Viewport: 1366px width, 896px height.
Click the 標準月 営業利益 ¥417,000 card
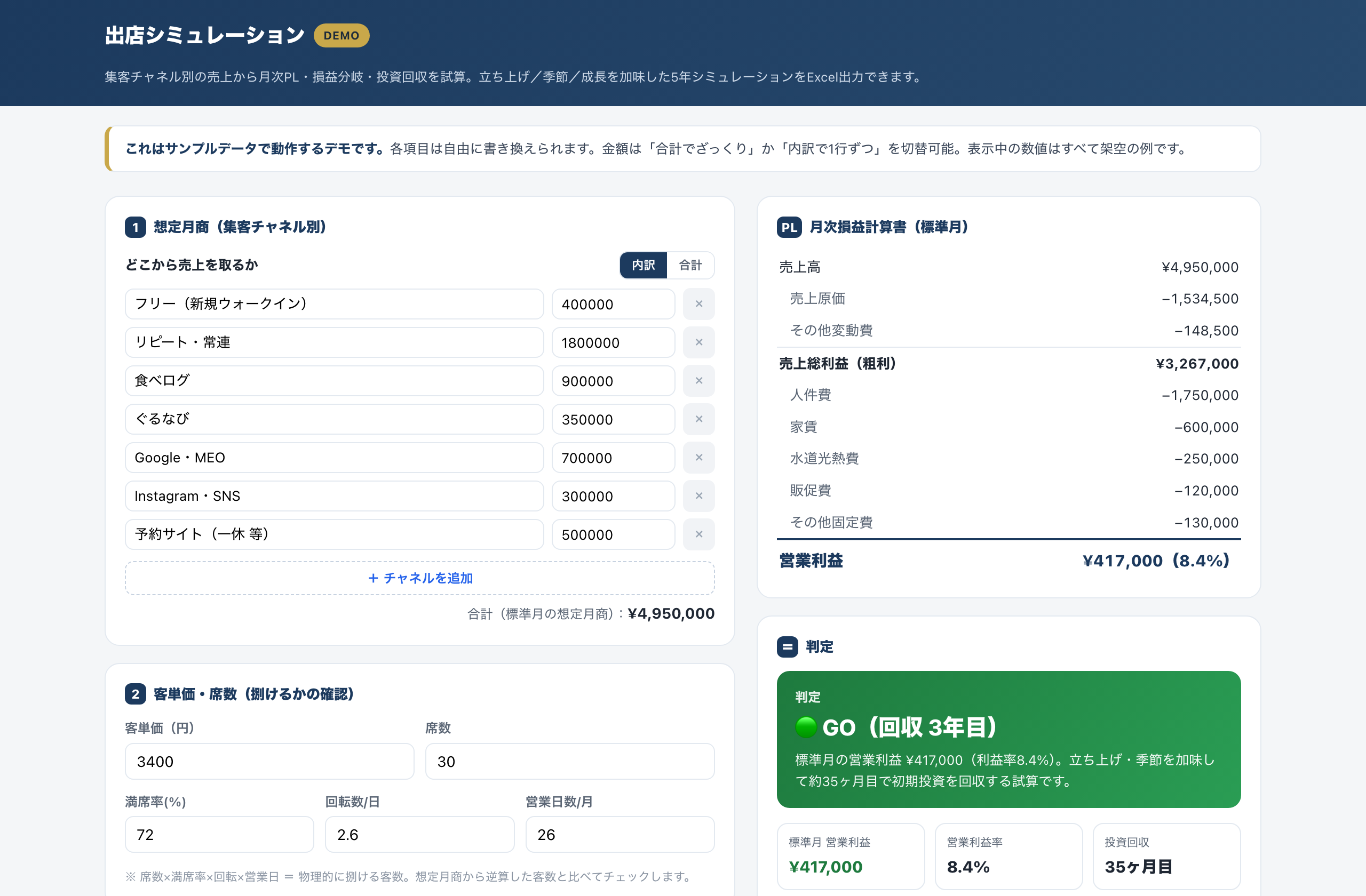tap(851, 857)
